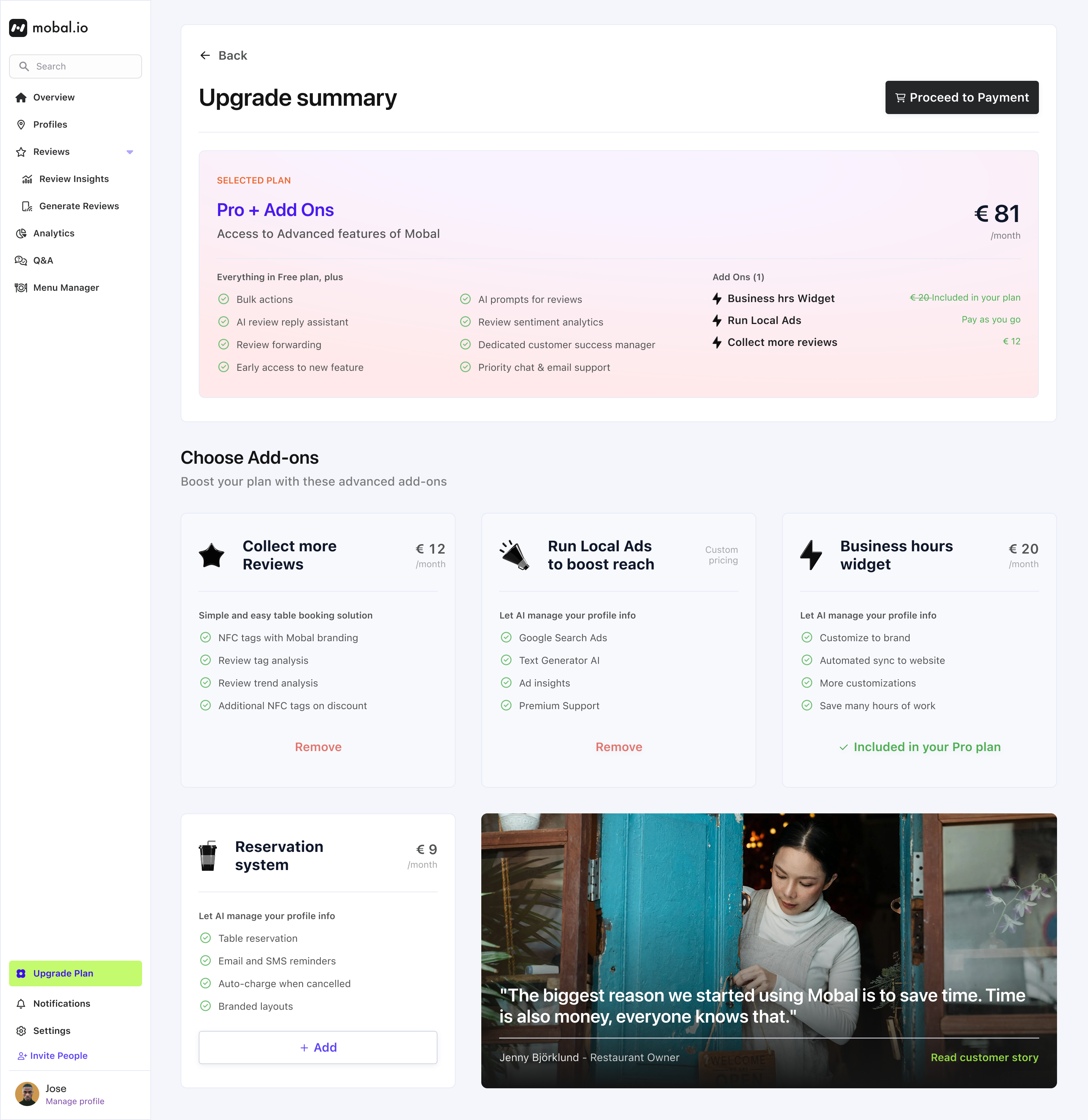
Task: Click the Upgrade Plan badge icon
Action: [x=21, y=973]
